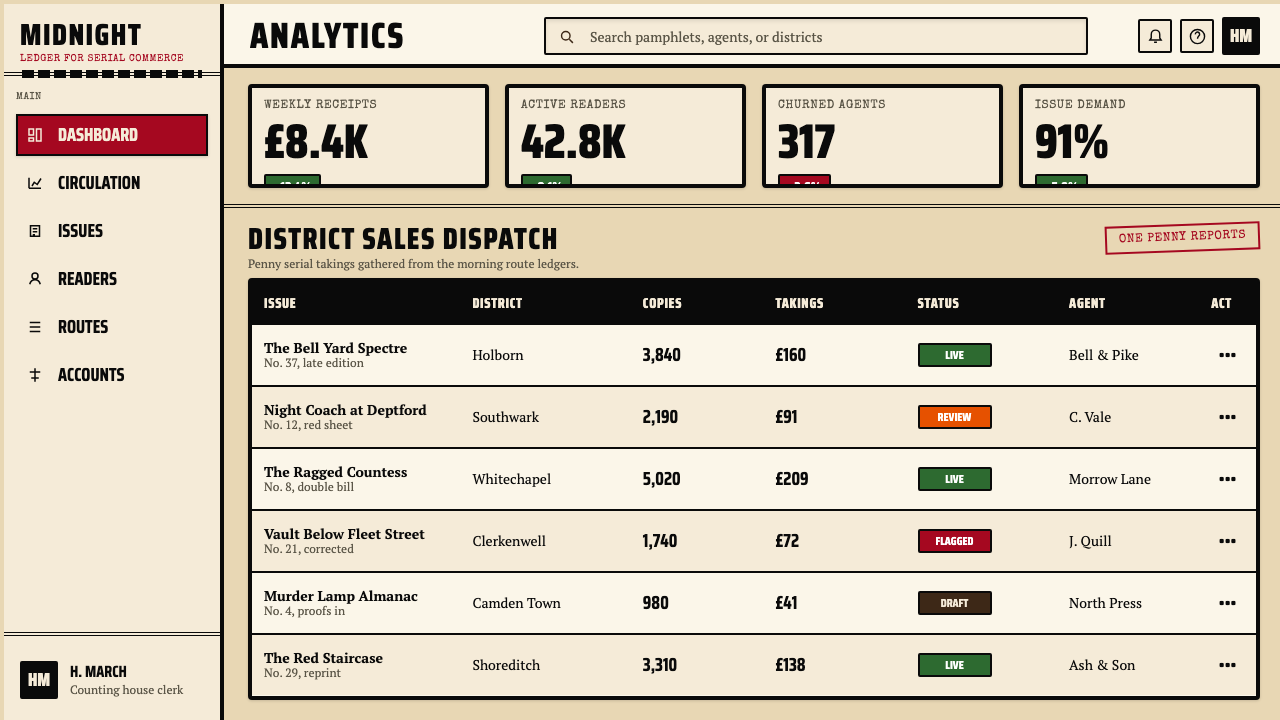The image size is (1280, 720).
Task: Open the Churned Agents card
Action: click(x=882, y=136)
